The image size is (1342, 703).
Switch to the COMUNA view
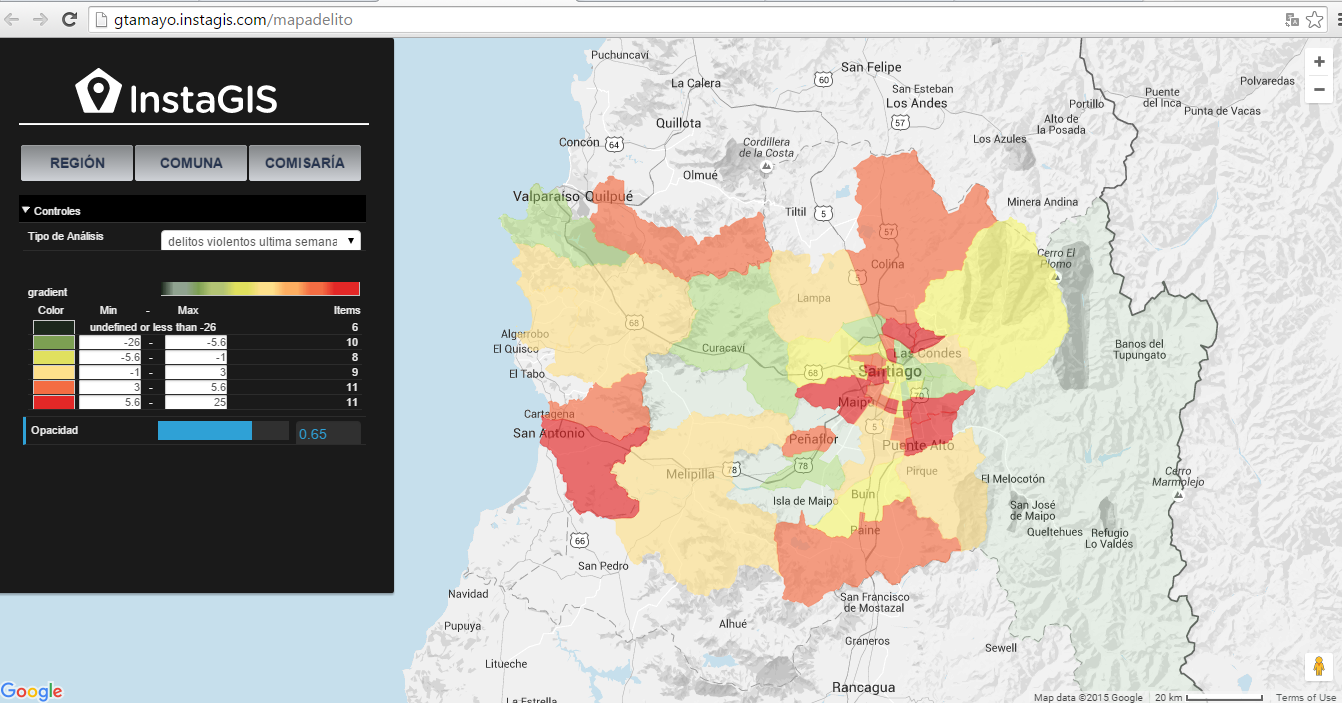[x=191, y=163]
